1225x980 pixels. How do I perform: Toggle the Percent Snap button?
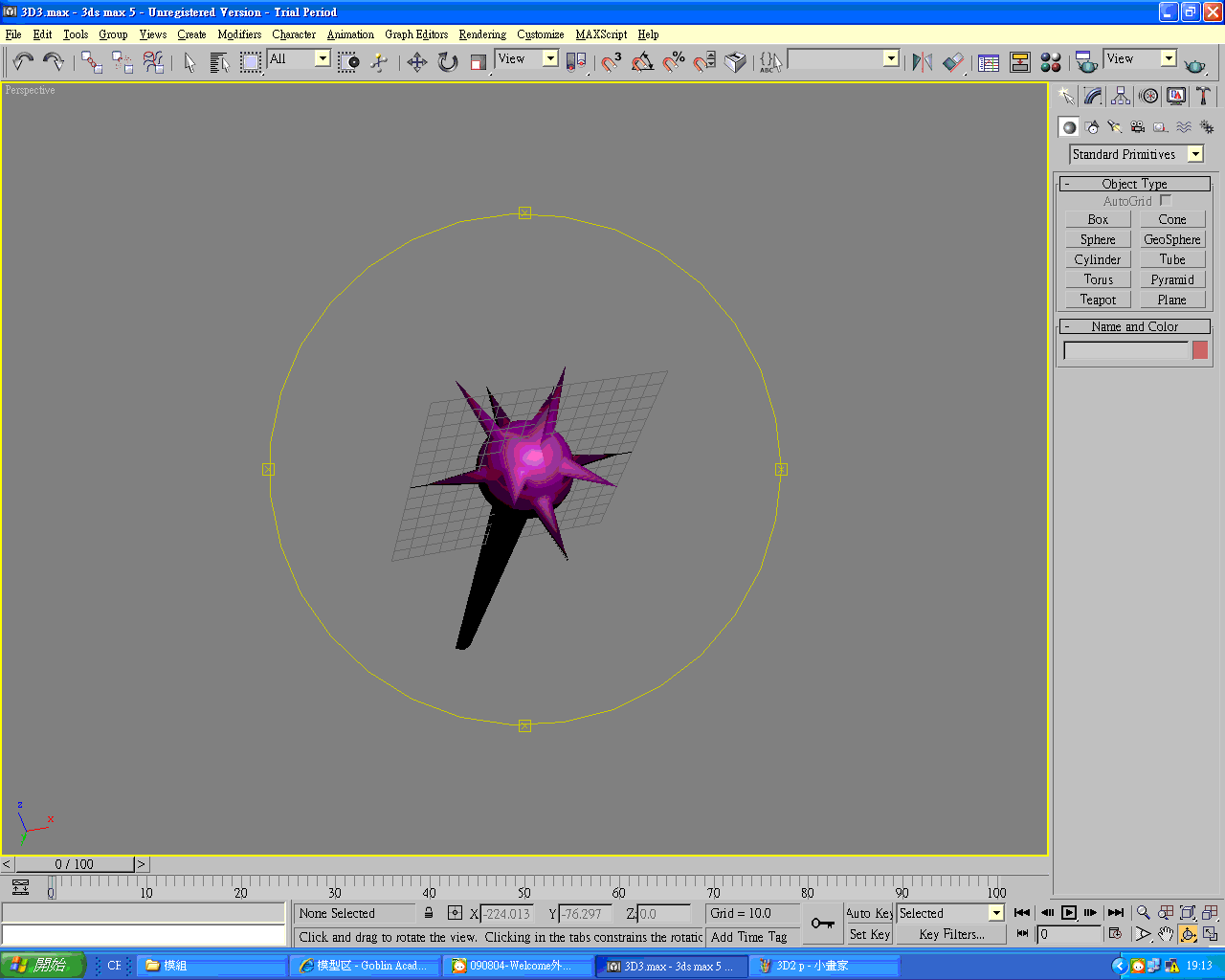(x=674, y=62)
